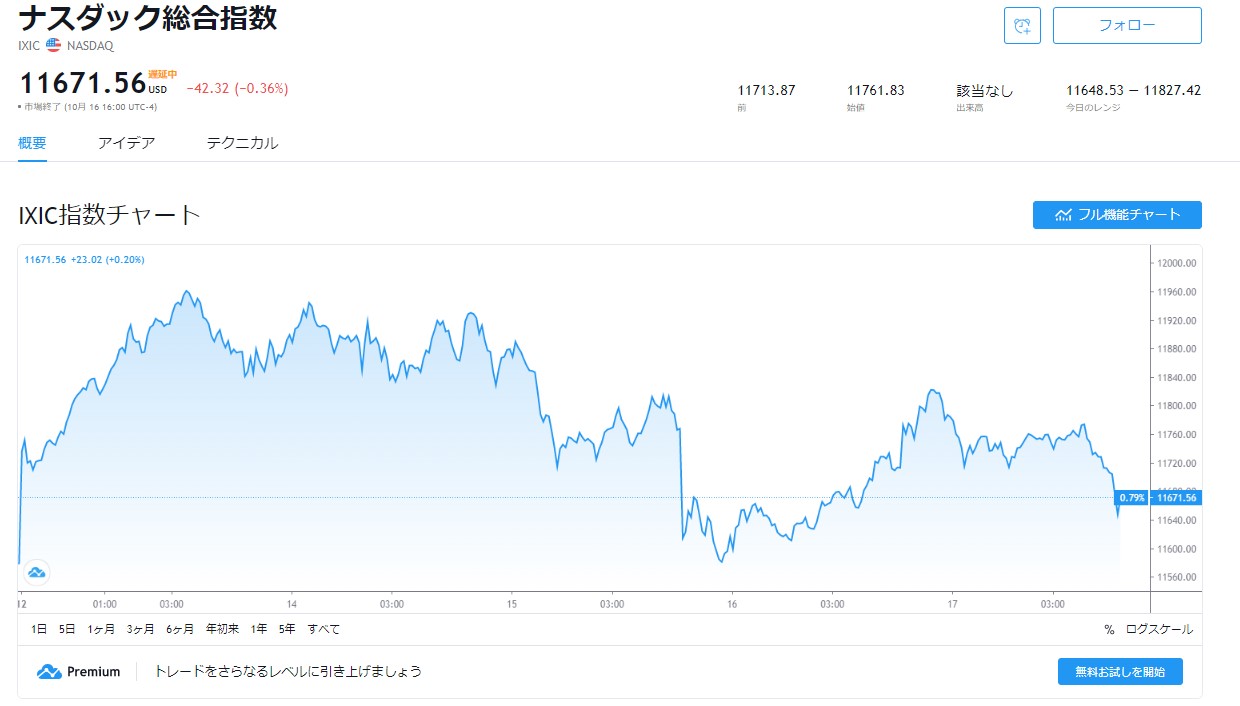This screenshot has height=706, width=1240.
Task: Open the フル機能チャート full chart button
Action: point(1117,215)
